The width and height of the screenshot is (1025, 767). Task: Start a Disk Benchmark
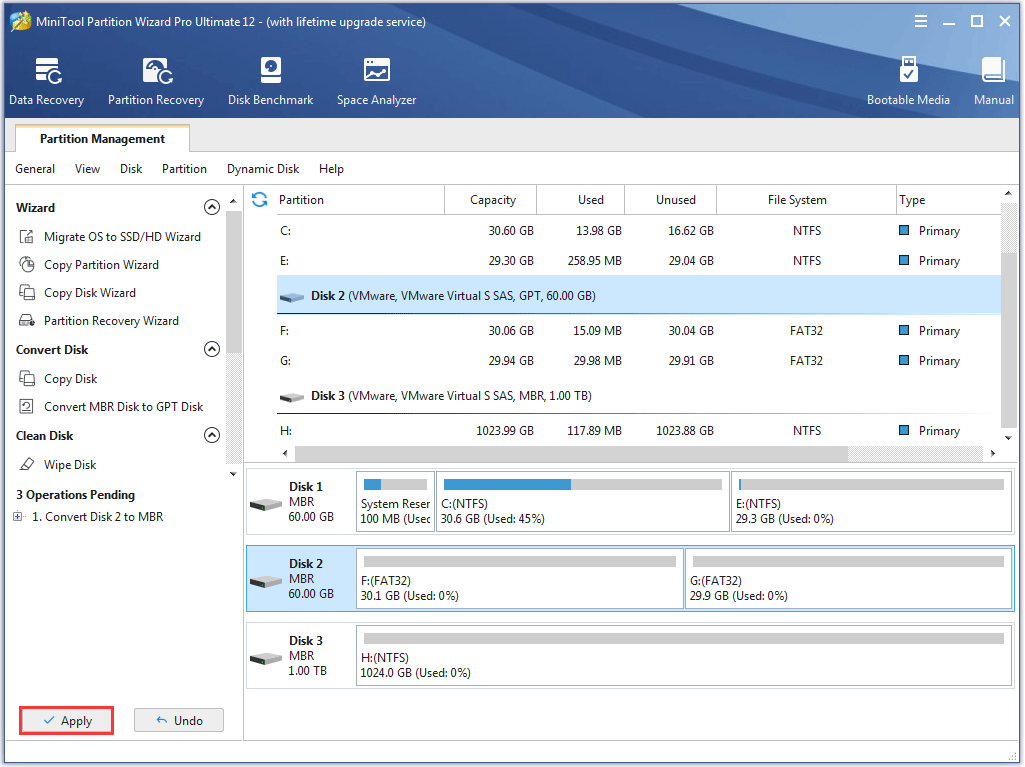click(x=270, y=80)
